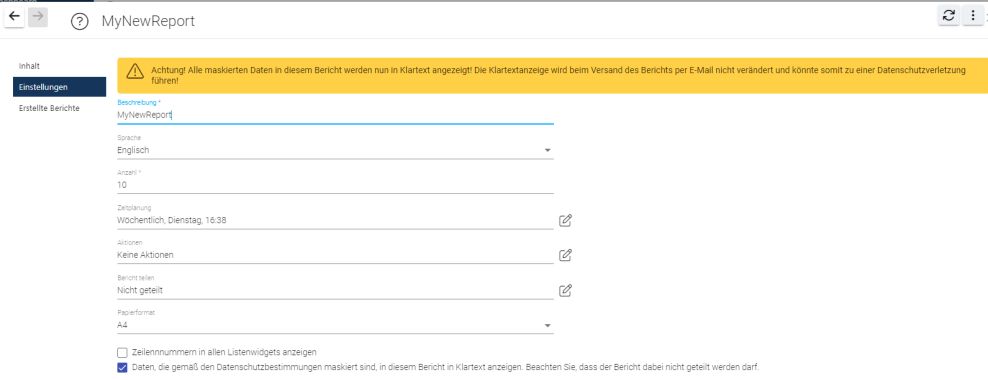This screenshot has width=988, height=380.
Task: Click the warning triangle icon in banner
Action: (x=135, y=72)
